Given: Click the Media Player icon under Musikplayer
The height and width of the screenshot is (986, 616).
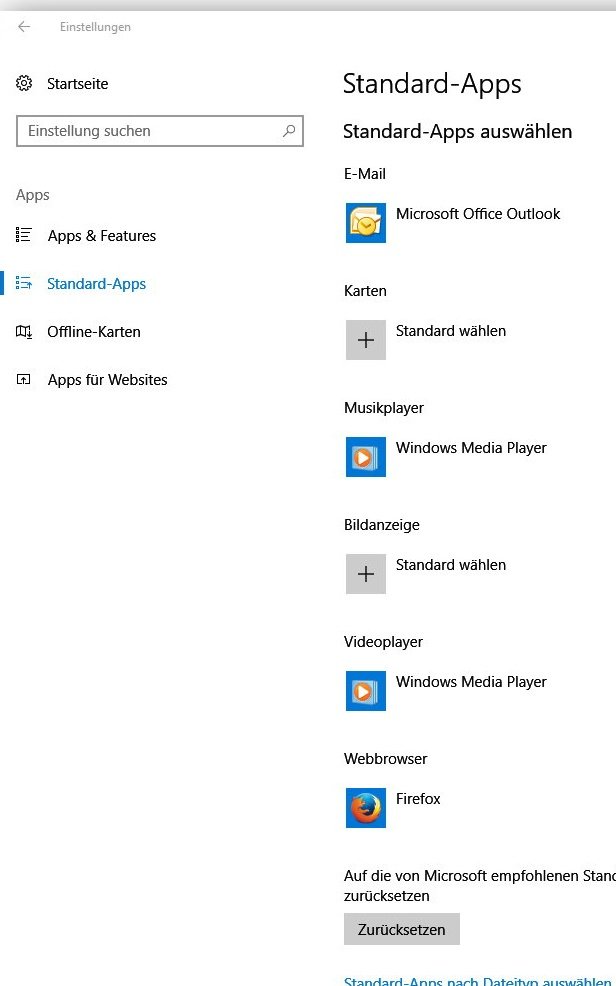Looking at the screenshot, I should (366, 457).
